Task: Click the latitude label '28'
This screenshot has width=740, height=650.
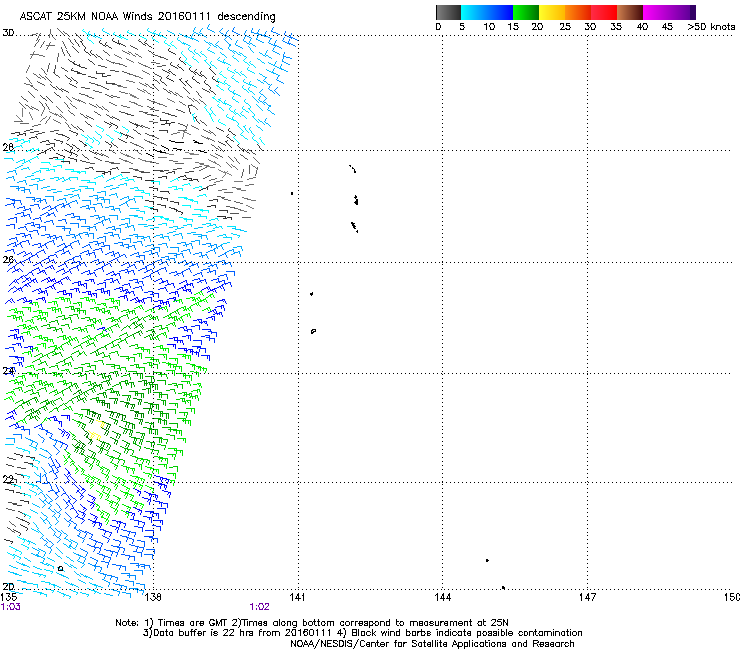Action: (8, 147)
